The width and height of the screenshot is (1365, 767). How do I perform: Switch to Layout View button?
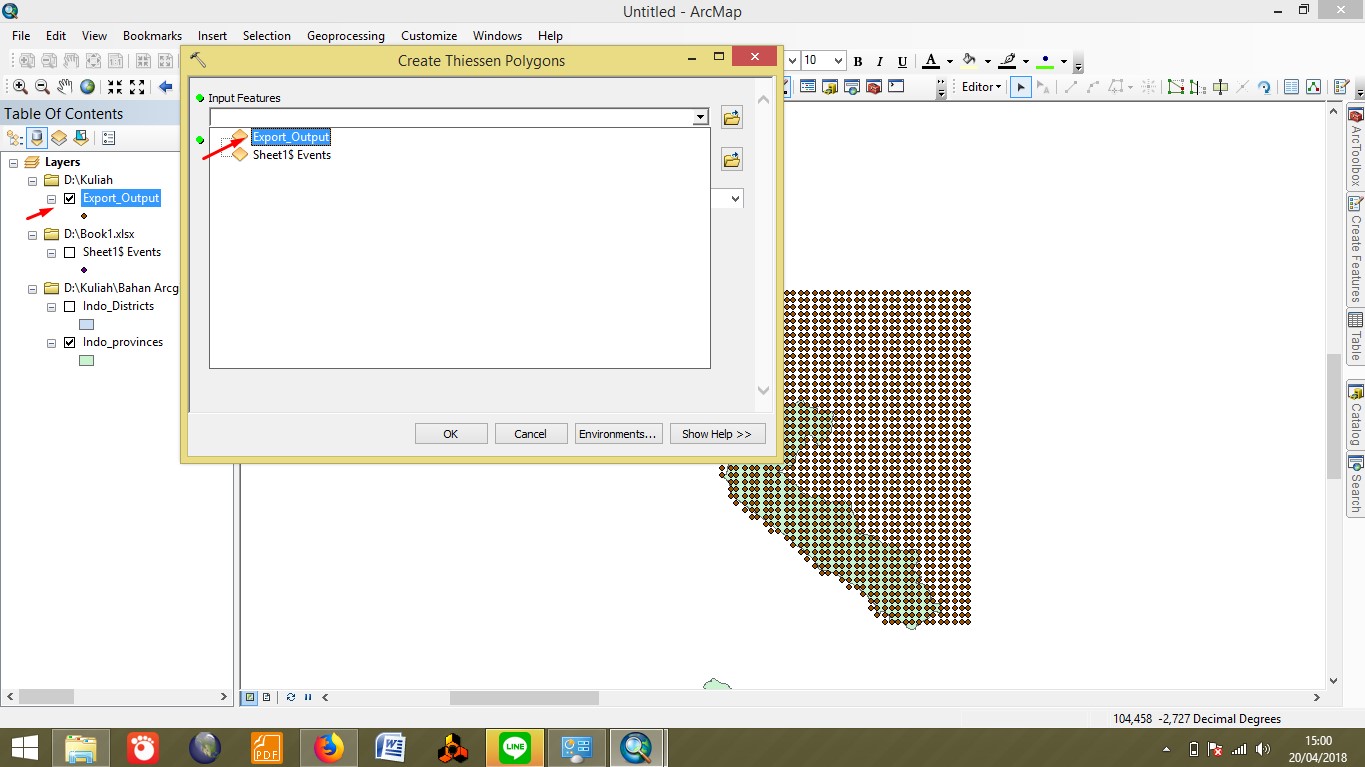[267, 697]
